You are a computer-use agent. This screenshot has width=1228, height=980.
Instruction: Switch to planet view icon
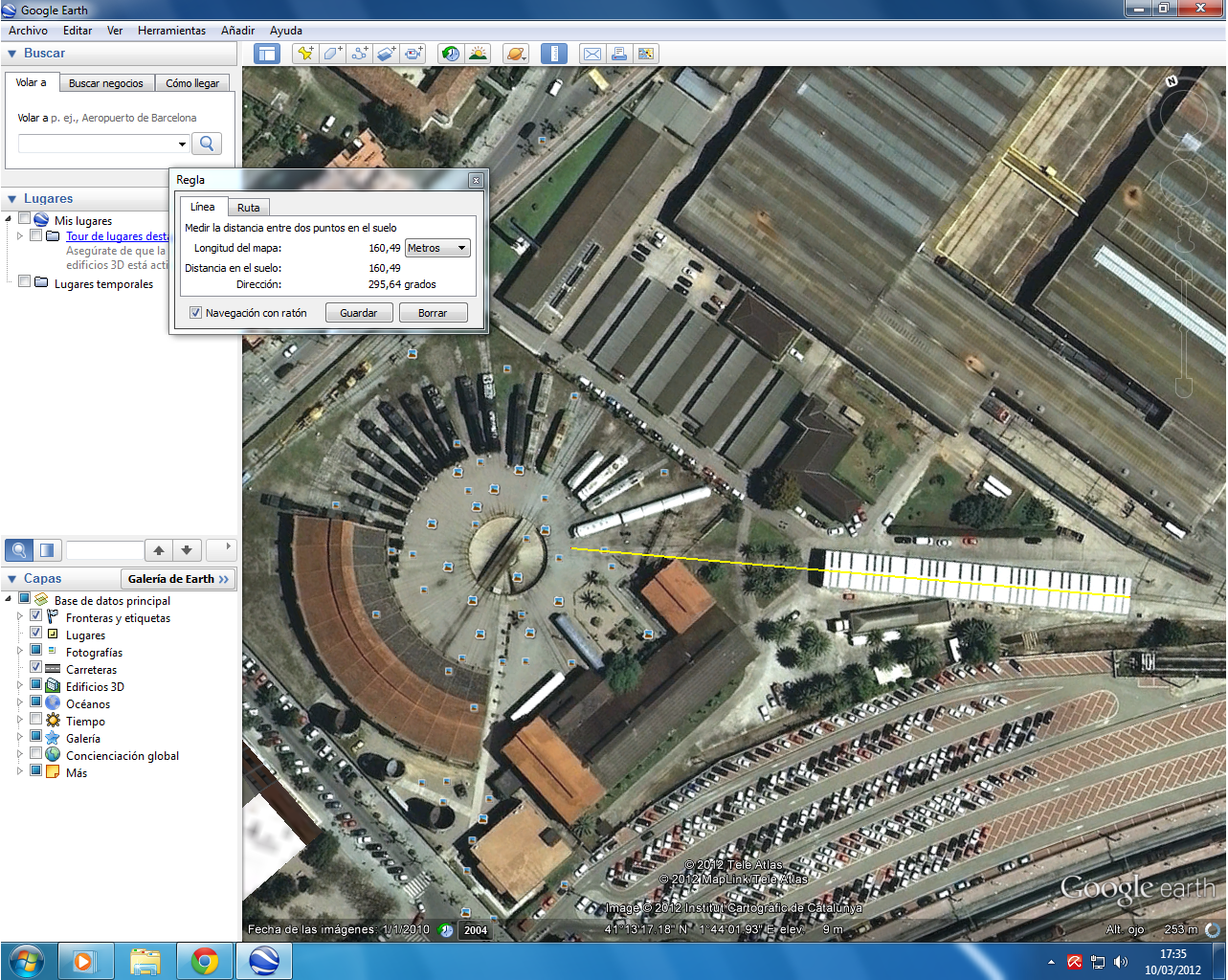[x=516, y=54]
